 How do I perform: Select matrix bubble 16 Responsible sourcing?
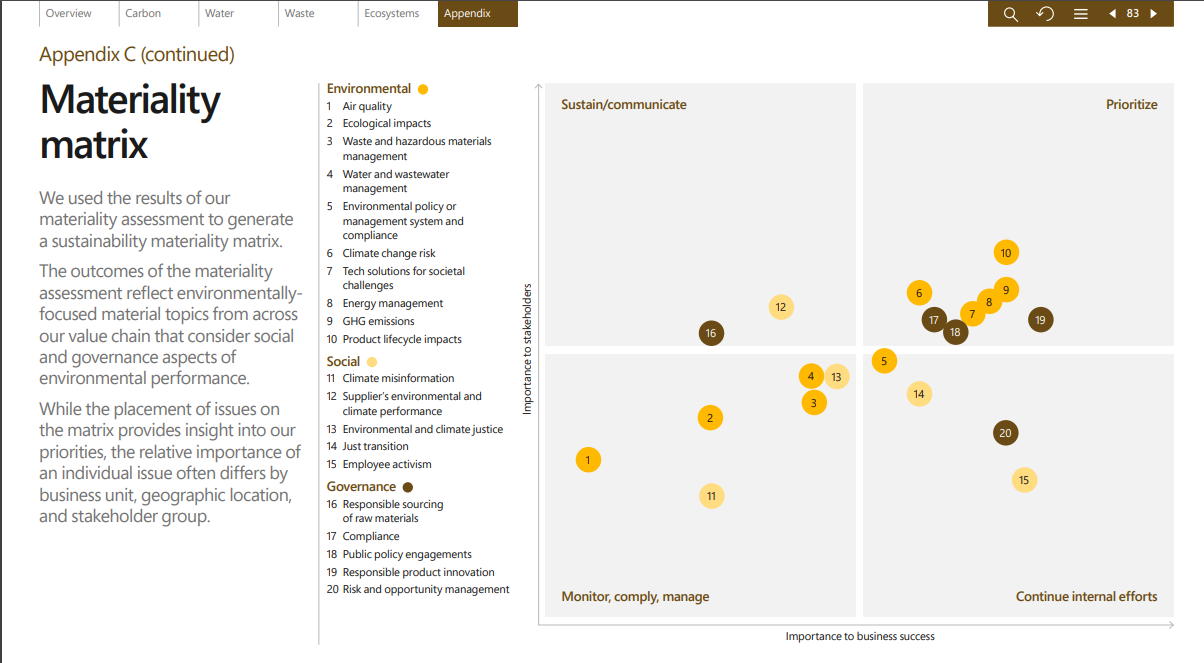coord(711,333)
